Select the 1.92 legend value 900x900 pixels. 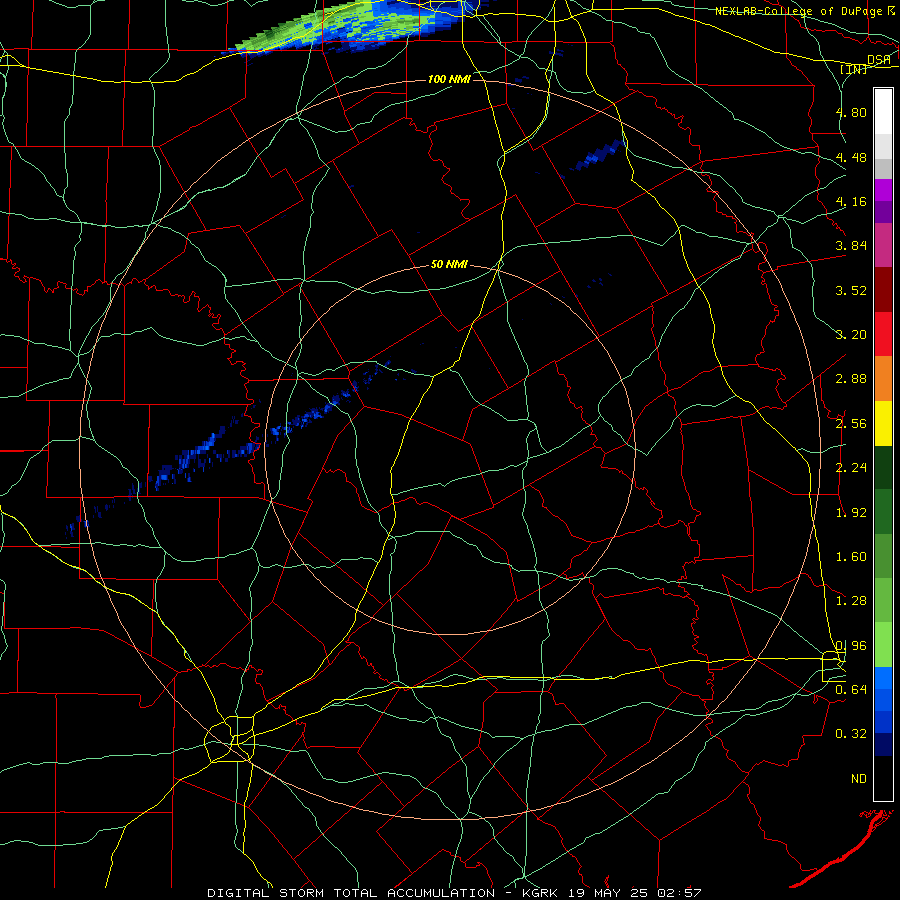(x=851, y=513)
